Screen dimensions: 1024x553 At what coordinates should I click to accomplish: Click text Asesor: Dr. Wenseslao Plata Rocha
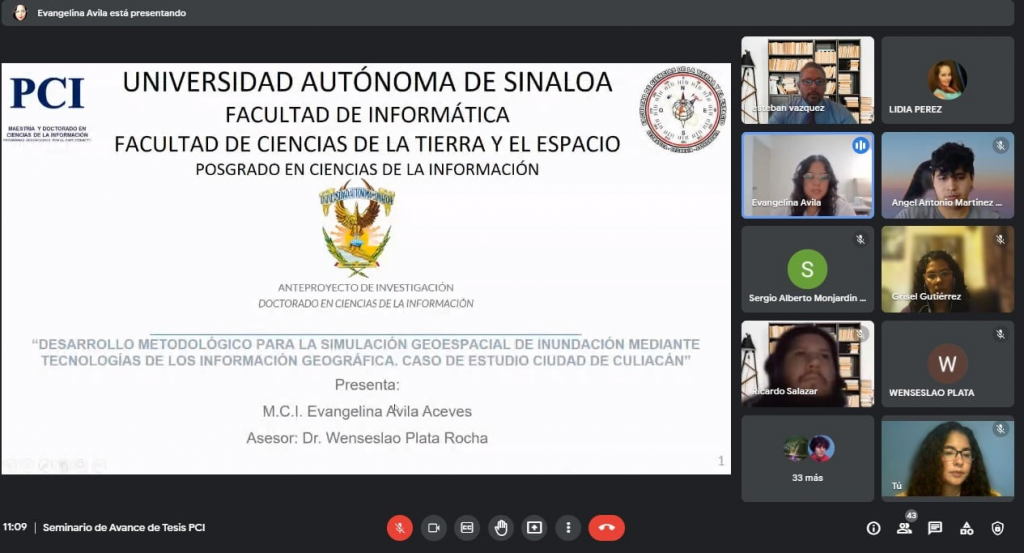[x=367, y=438]
